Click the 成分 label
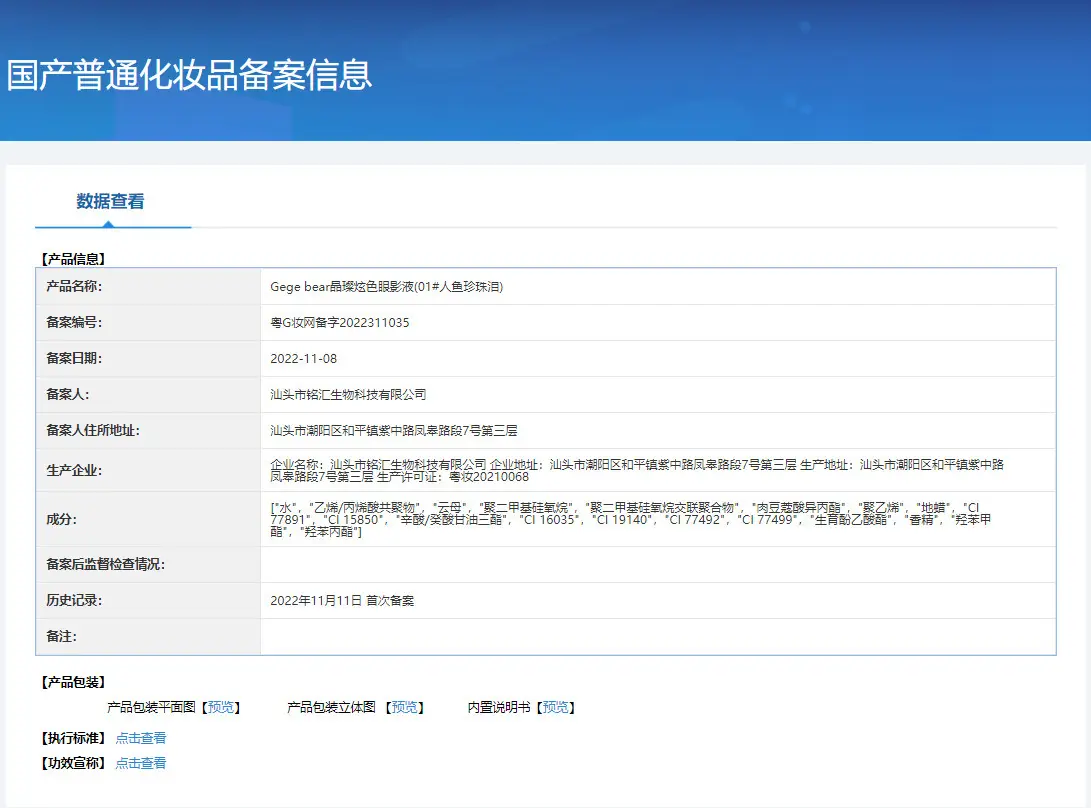 61,519
